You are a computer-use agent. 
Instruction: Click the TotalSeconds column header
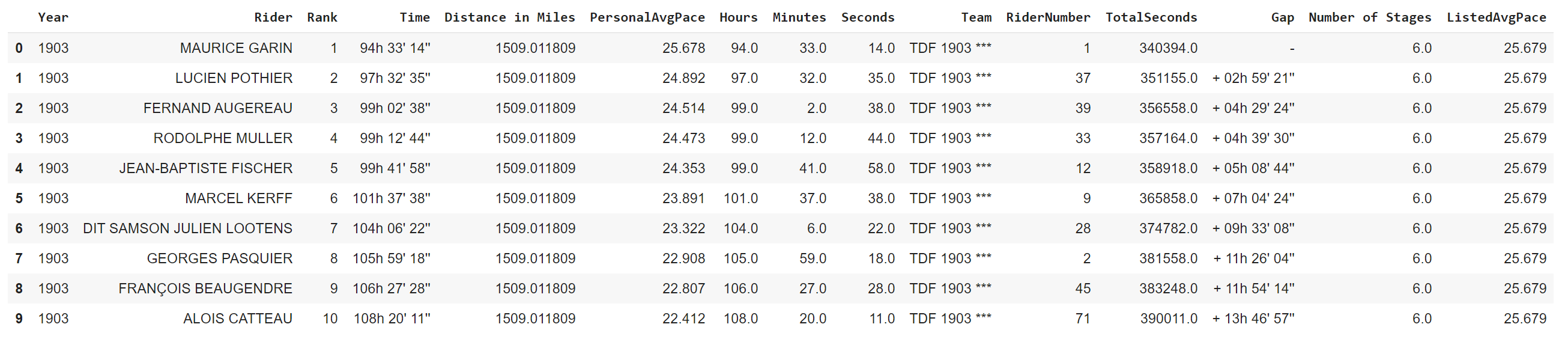click(x=1151, y=17)
